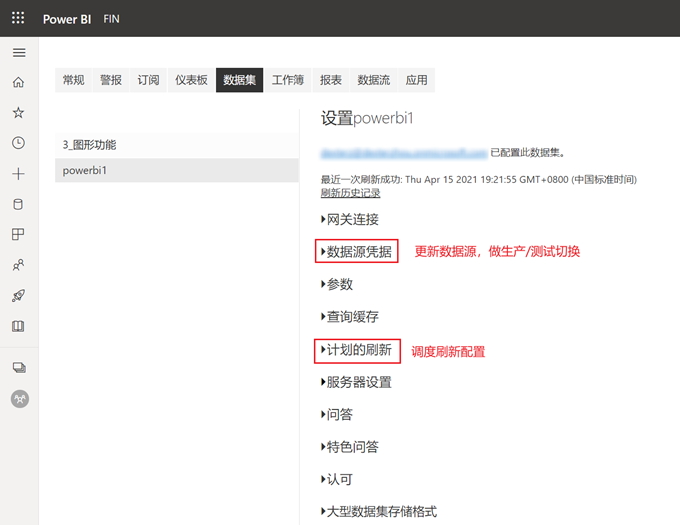Select the 数据集 tab
Image resolution: width=680 pixels, height=525 pixels.
239,80
